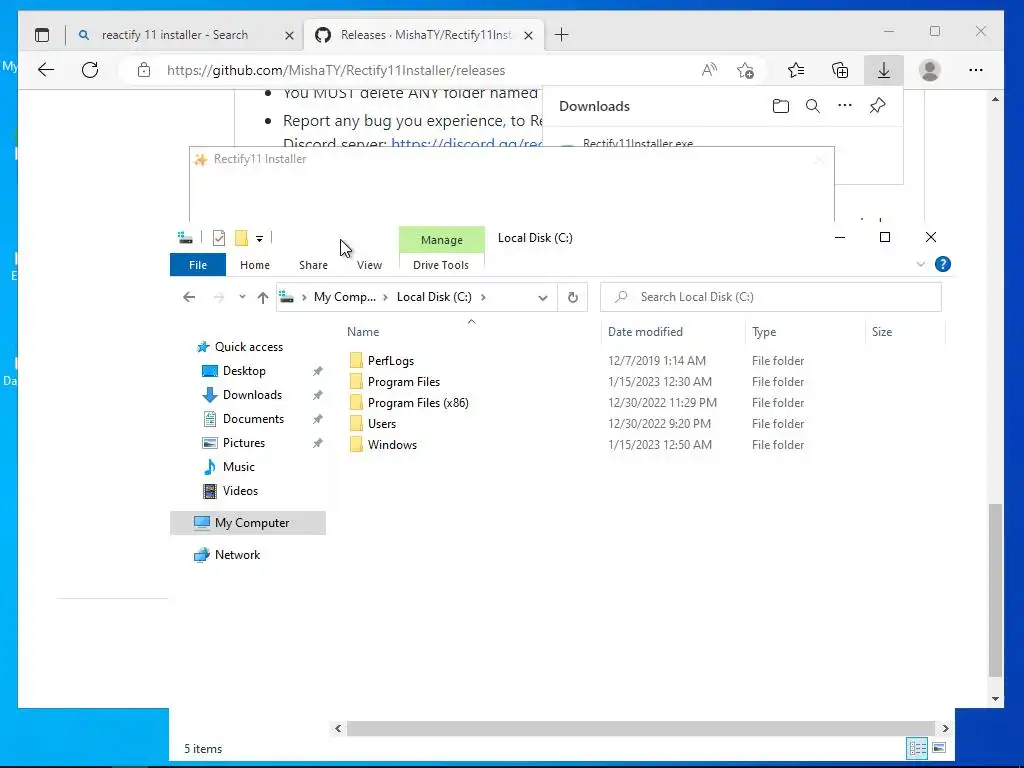Image resolution: width=1024 pixels, height=768 pixels.
Task: Open Read aloud in the address bar
Action: [x=709, y=70]
